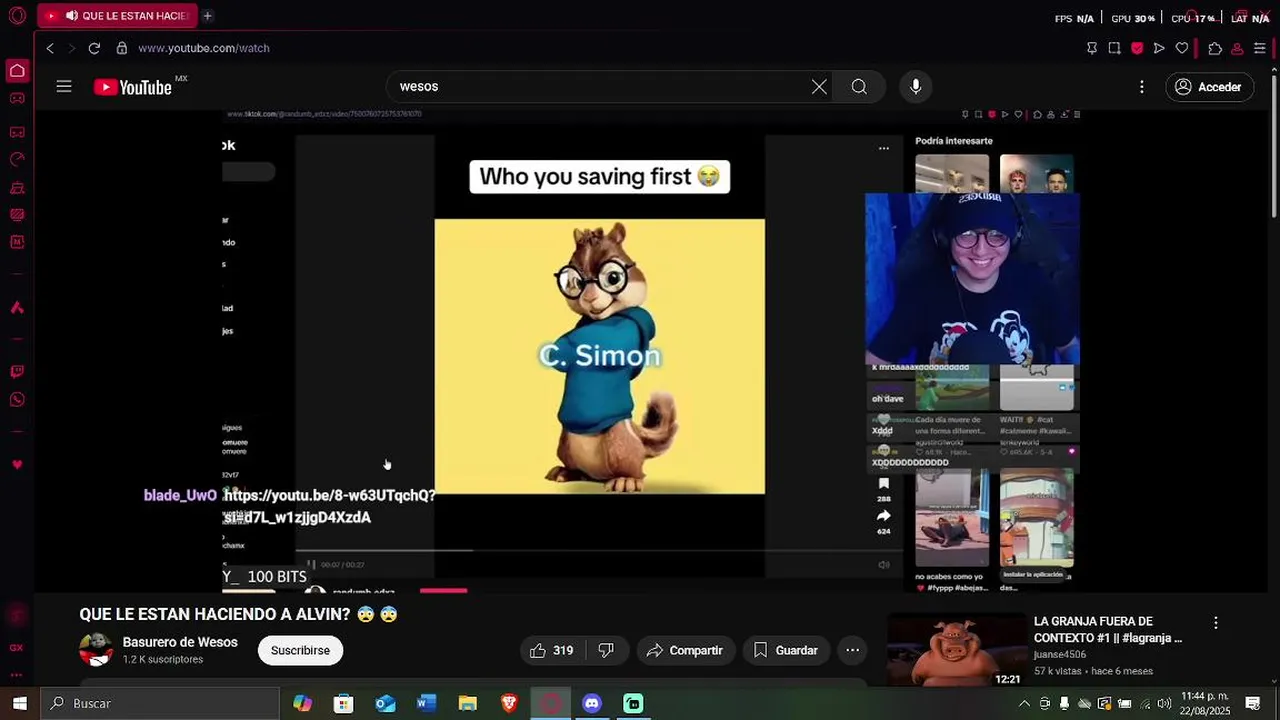
Task: Open Brave browser from taskbar
Action: [x=509, y=703]
